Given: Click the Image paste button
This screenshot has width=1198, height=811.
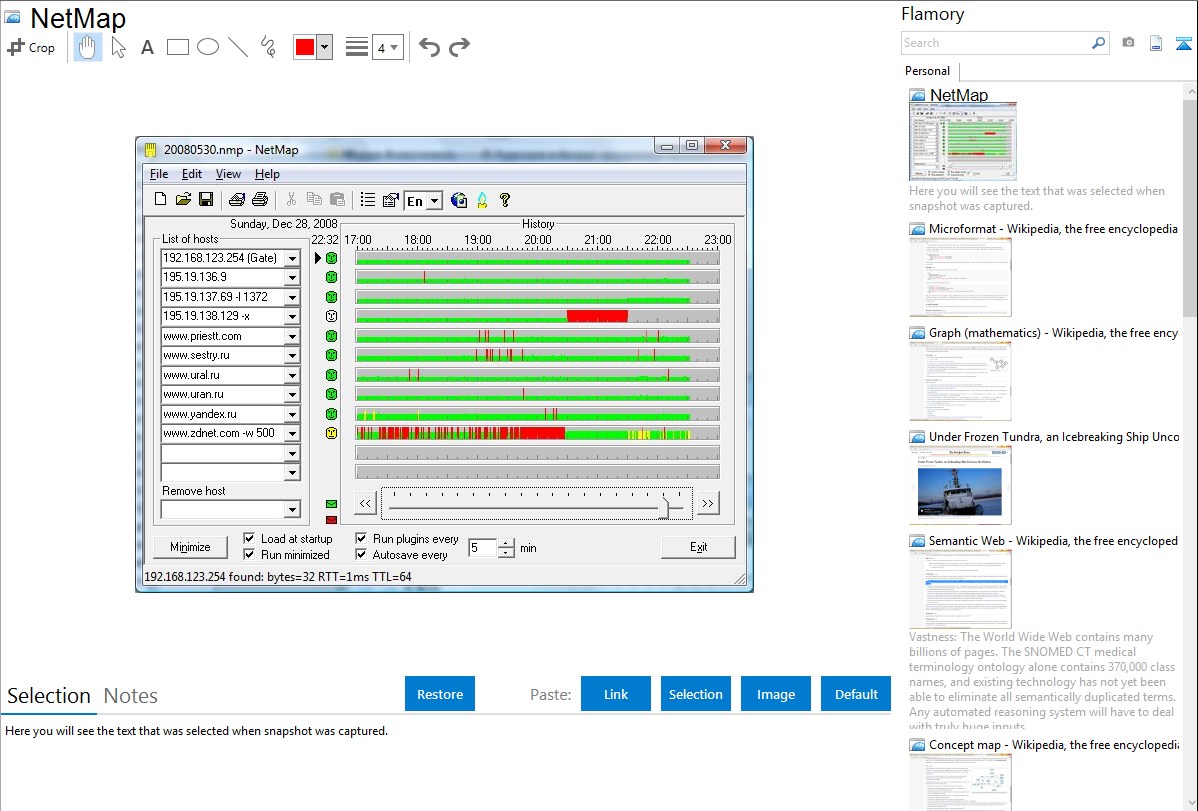Looking at the screenshot, I should (775, 693).
